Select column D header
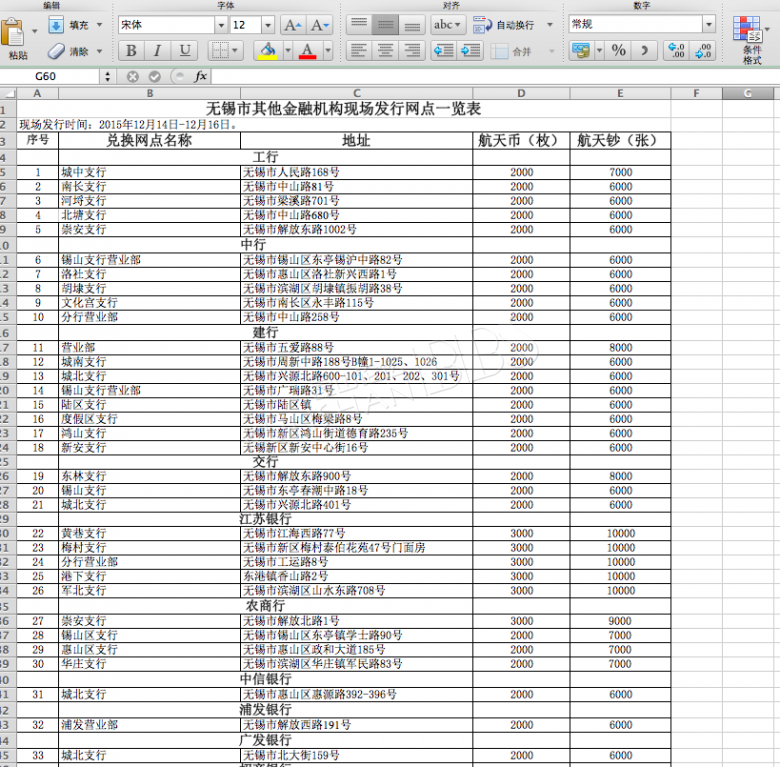The width and height of the screenshot is (780, 767). point(521,93)
